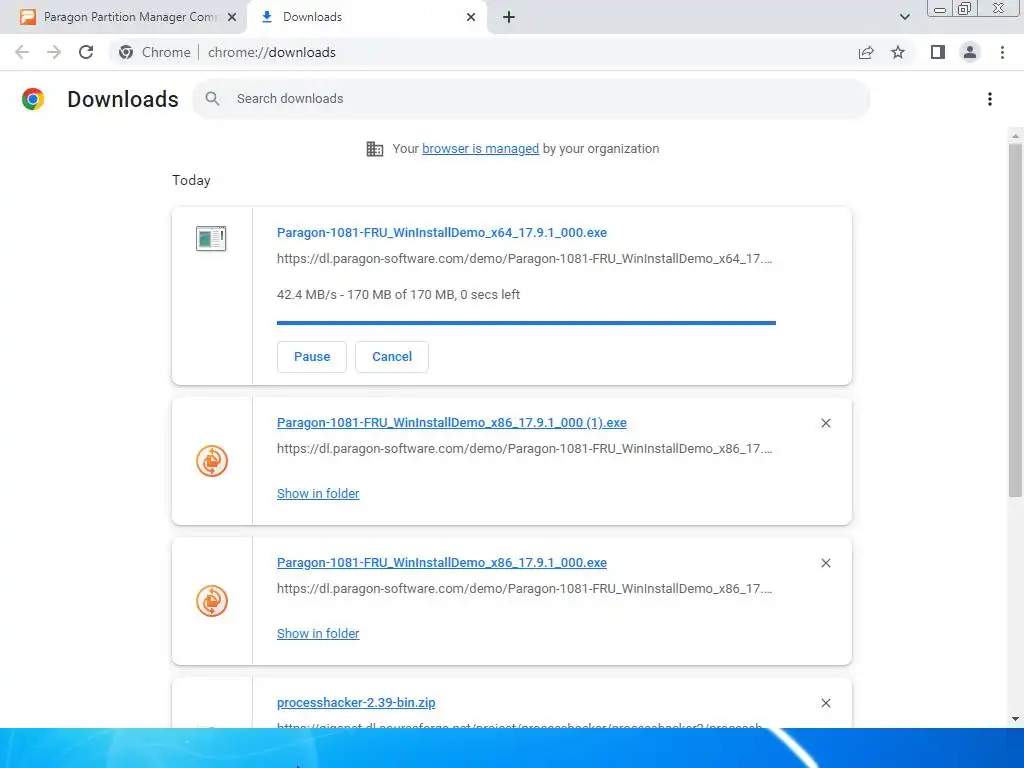Close the Downloads tab
The image size is (1024, 768).
[x=471, y=17]
